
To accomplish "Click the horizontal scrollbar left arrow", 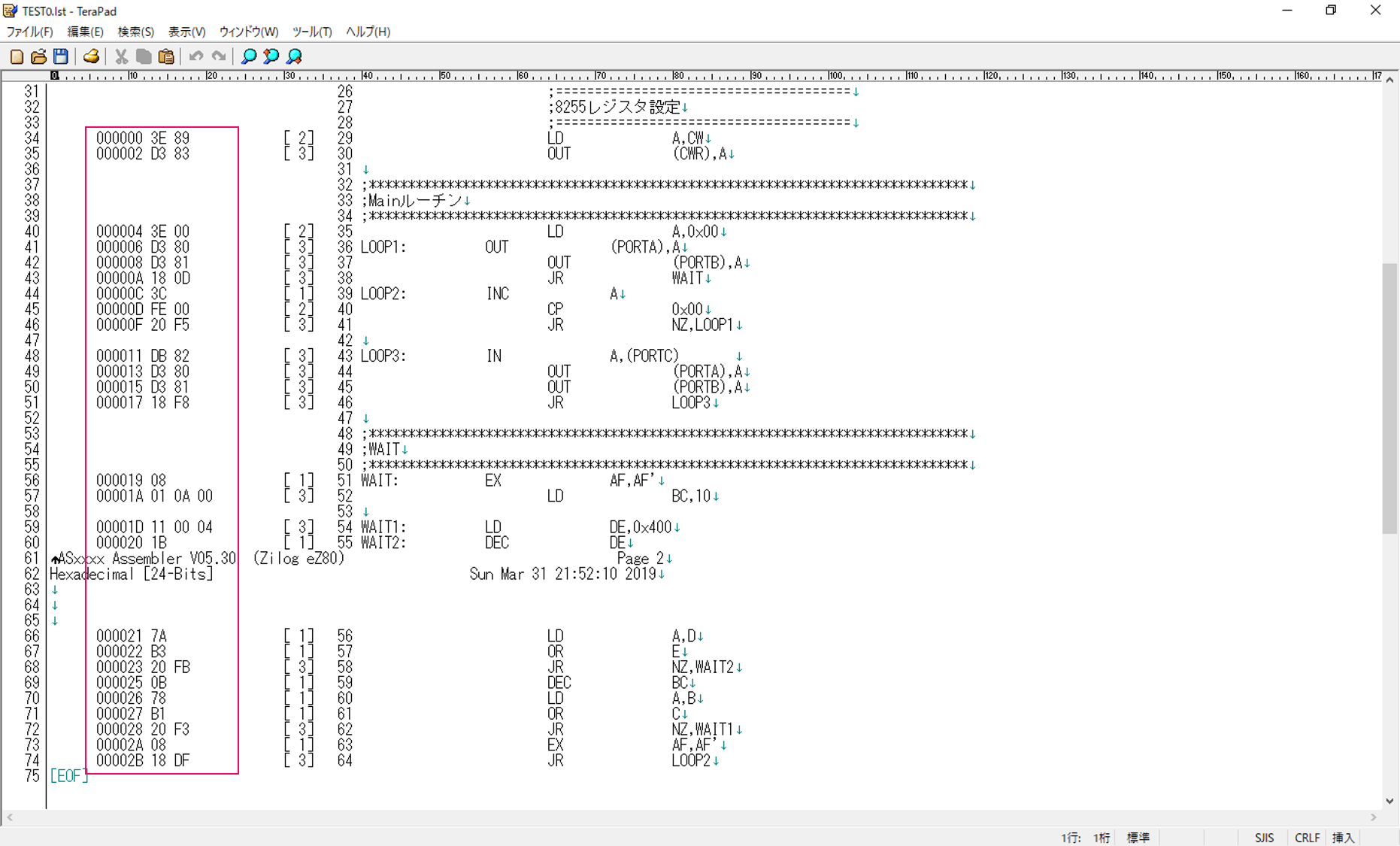I will point(10,817).
